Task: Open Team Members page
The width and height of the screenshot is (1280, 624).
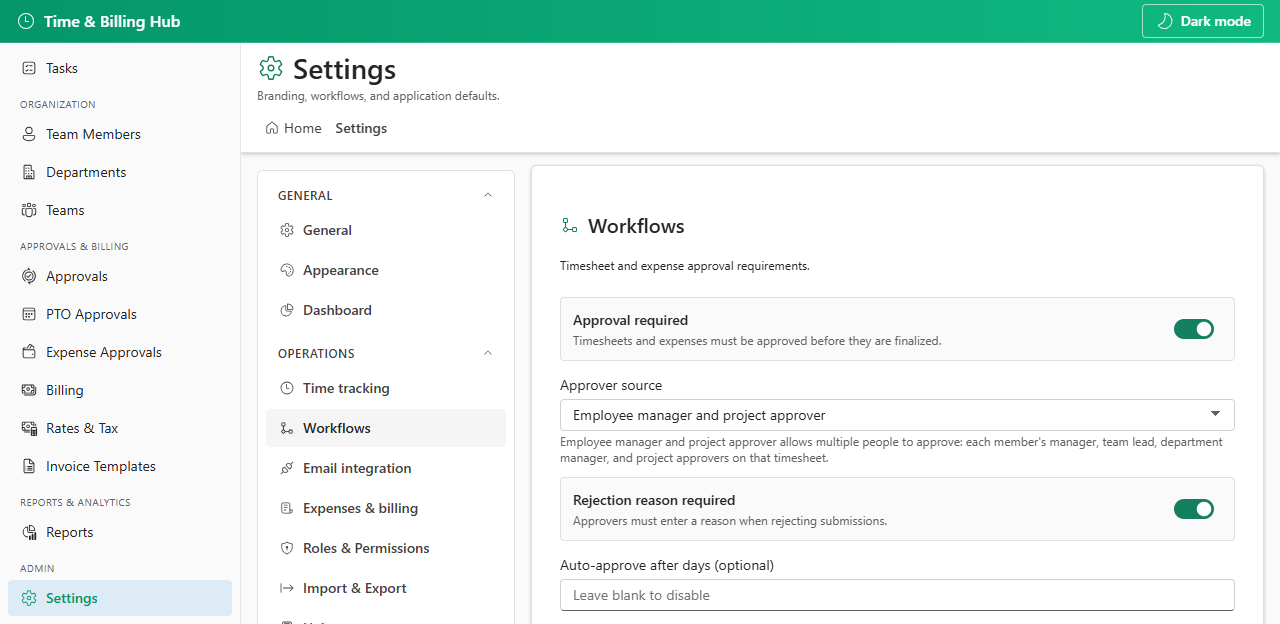Action: [x=120, y=134]
